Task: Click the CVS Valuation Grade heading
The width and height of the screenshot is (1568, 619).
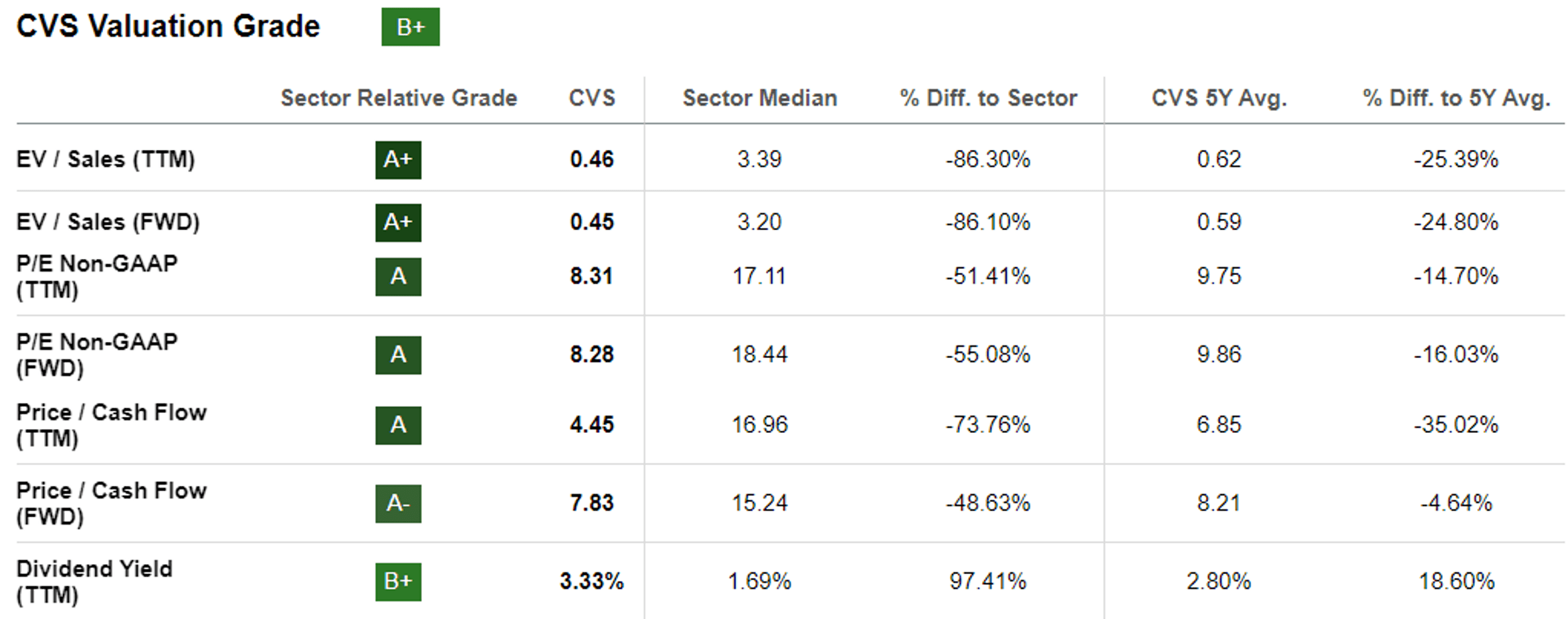Action: pyautogui.click(x=168, y=27)
